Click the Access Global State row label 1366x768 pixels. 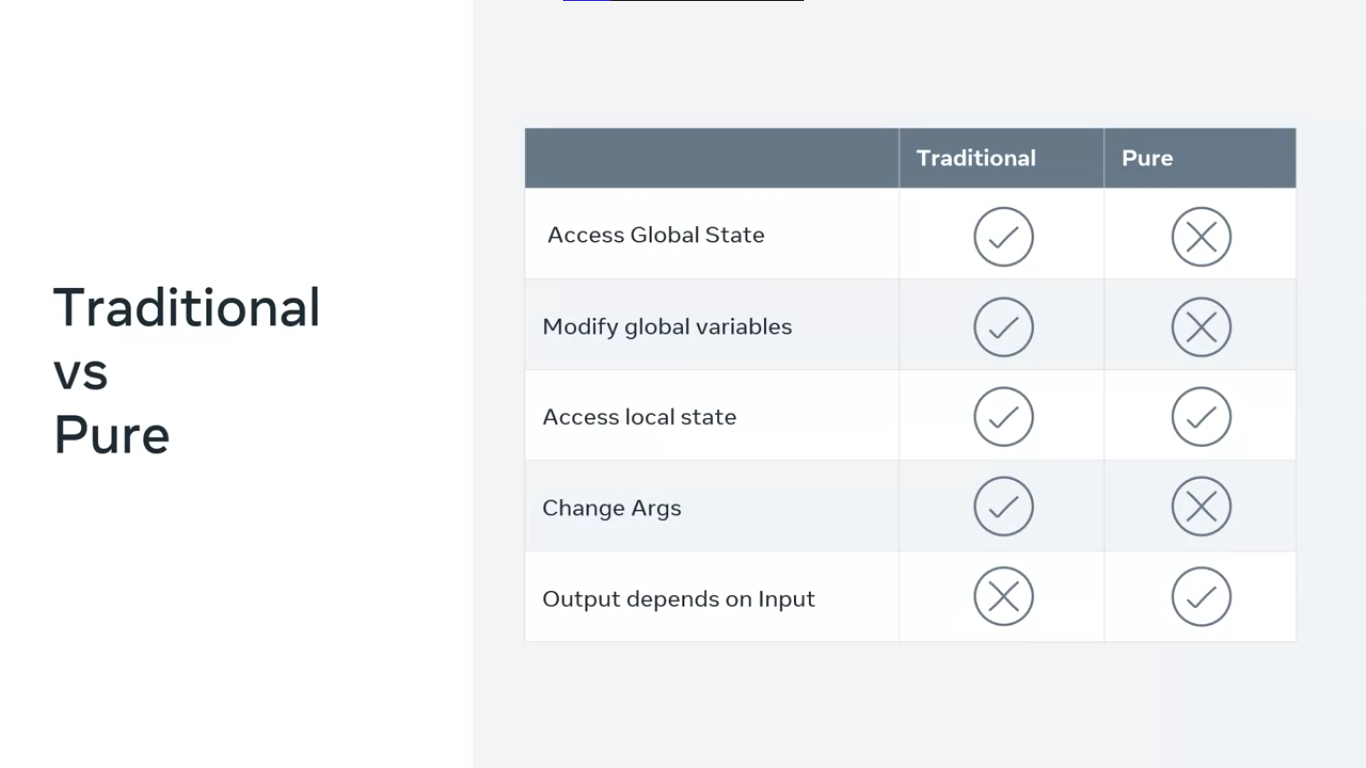pos(656,235)
